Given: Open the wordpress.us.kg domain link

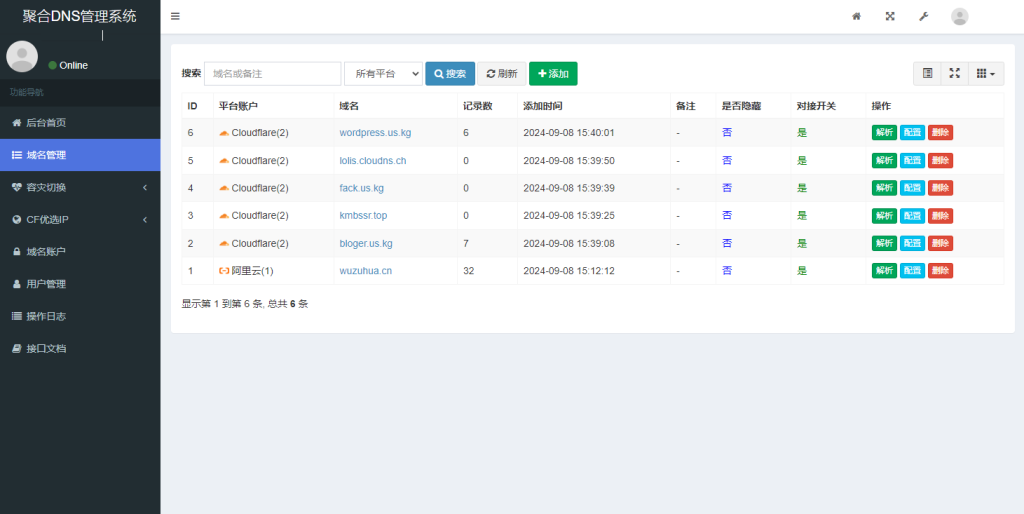Looking at the screenshot, I should tap(376, 133).
